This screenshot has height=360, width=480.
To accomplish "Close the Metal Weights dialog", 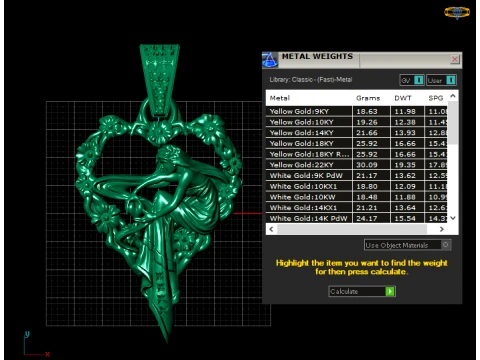I will coord(455,59).
